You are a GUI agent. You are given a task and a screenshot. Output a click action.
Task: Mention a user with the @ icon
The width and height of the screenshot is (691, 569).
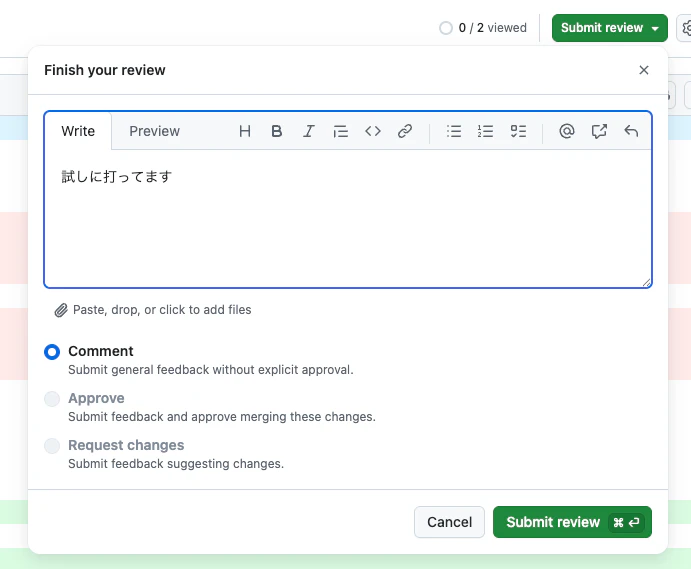[x=567, y=131]
